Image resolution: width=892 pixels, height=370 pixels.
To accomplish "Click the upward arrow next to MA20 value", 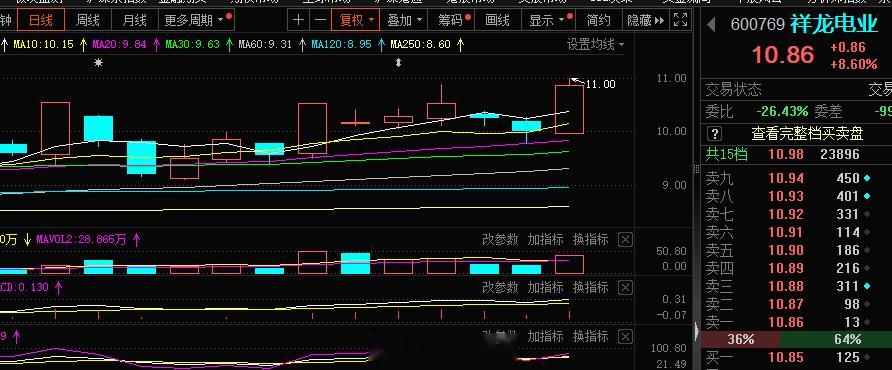I will (x=156, y=44).
